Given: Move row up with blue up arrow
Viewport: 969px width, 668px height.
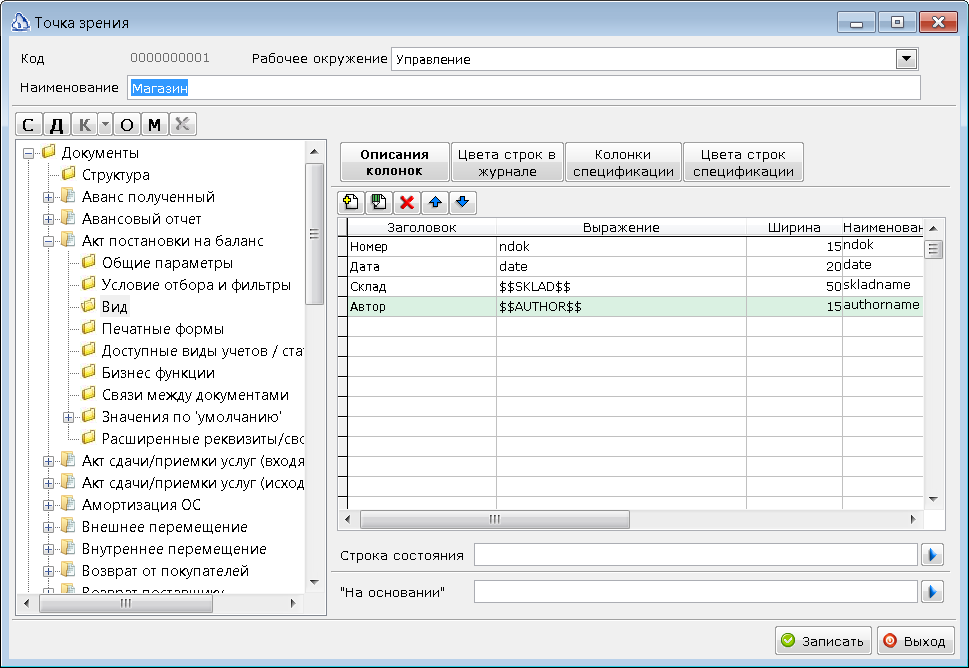Looking at the screenshot, I should click(x=434, y=203).
